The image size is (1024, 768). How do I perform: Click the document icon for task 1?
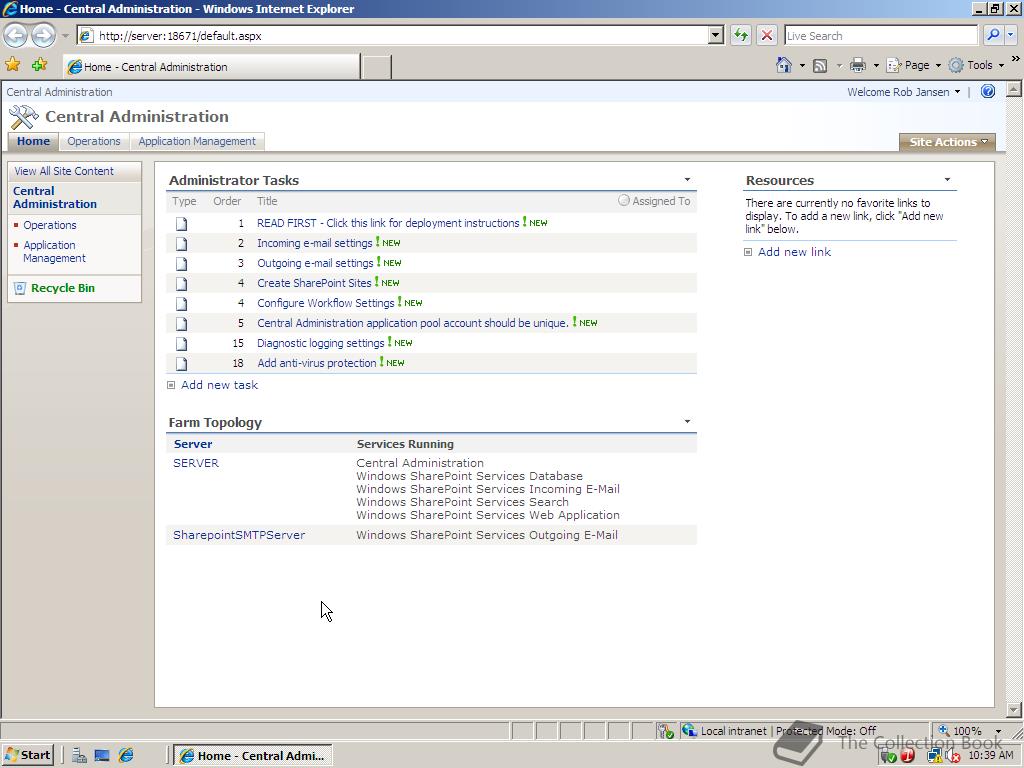tap(182, 223)
